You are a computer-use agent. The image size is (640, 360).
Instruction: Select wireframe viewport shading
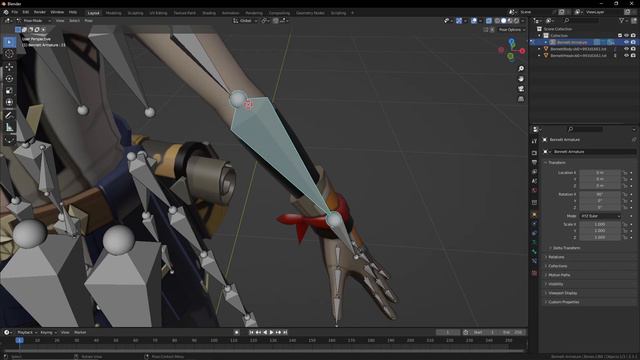(x=497, y=20)
